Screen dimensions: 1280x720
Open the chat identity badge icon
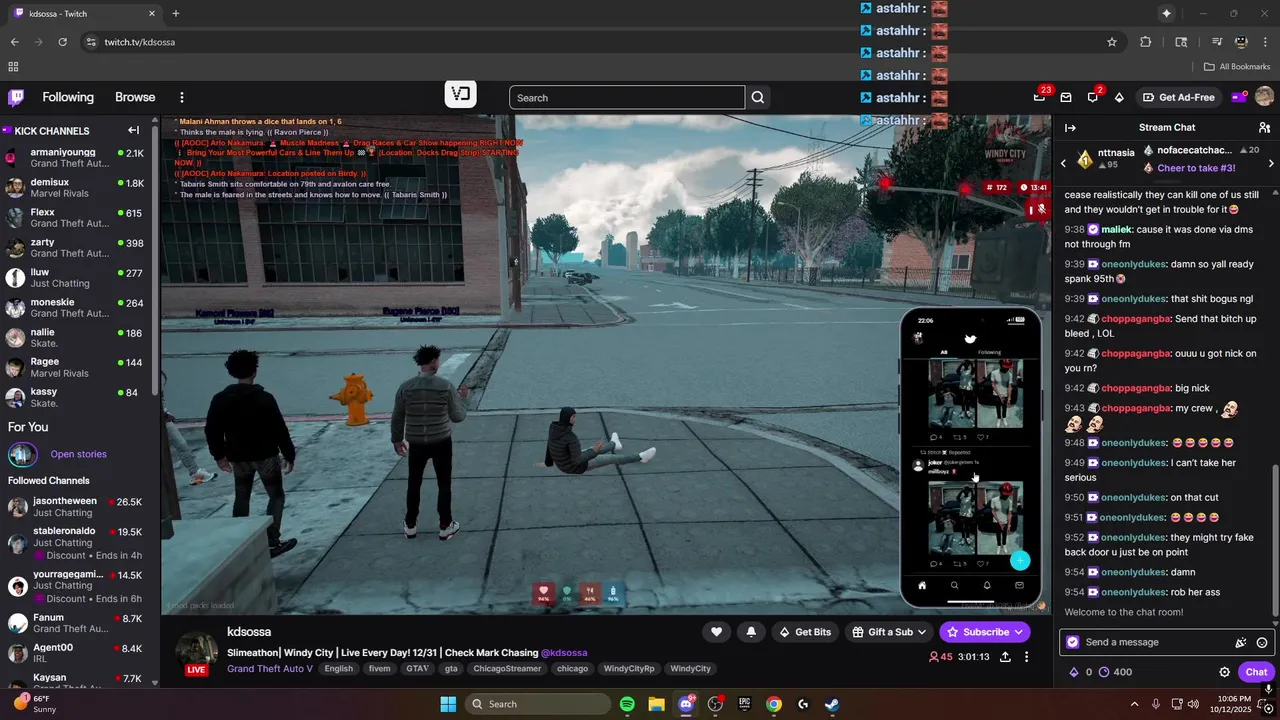pos(1073,642)
